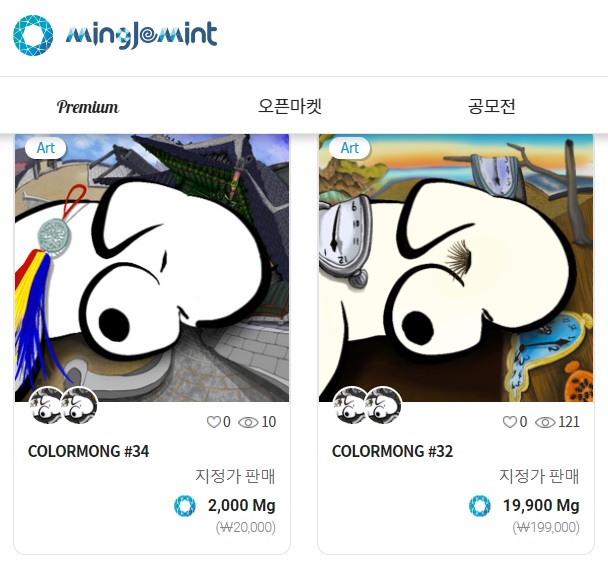
Task: Open first creator avatar on COLORMONG #32
Action: [x=350, y=406]
